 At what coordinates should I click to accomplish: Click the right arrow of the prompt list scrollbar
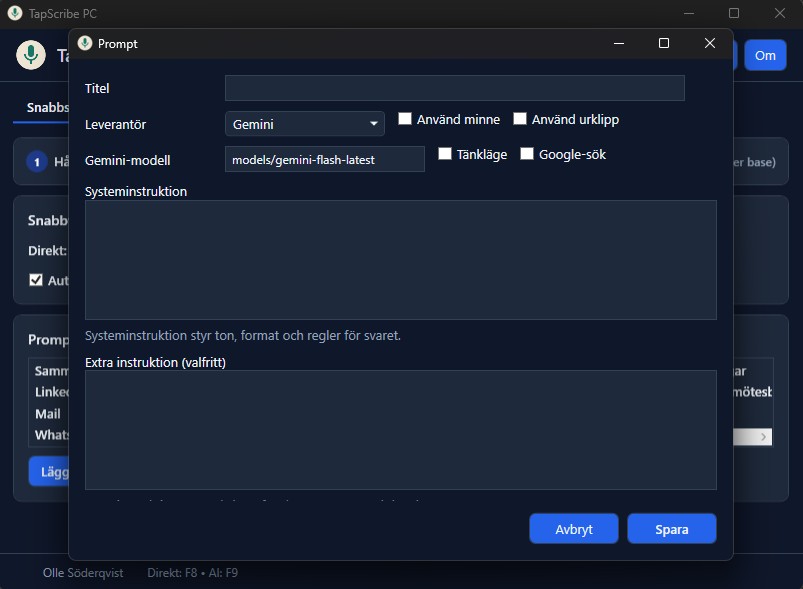click(x=764, y=437)
